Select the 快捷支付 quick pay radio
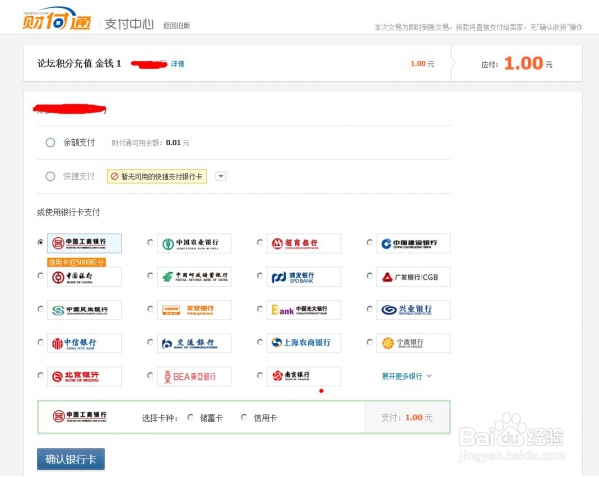This screenshot has height=477, width=599. [50, 176]
